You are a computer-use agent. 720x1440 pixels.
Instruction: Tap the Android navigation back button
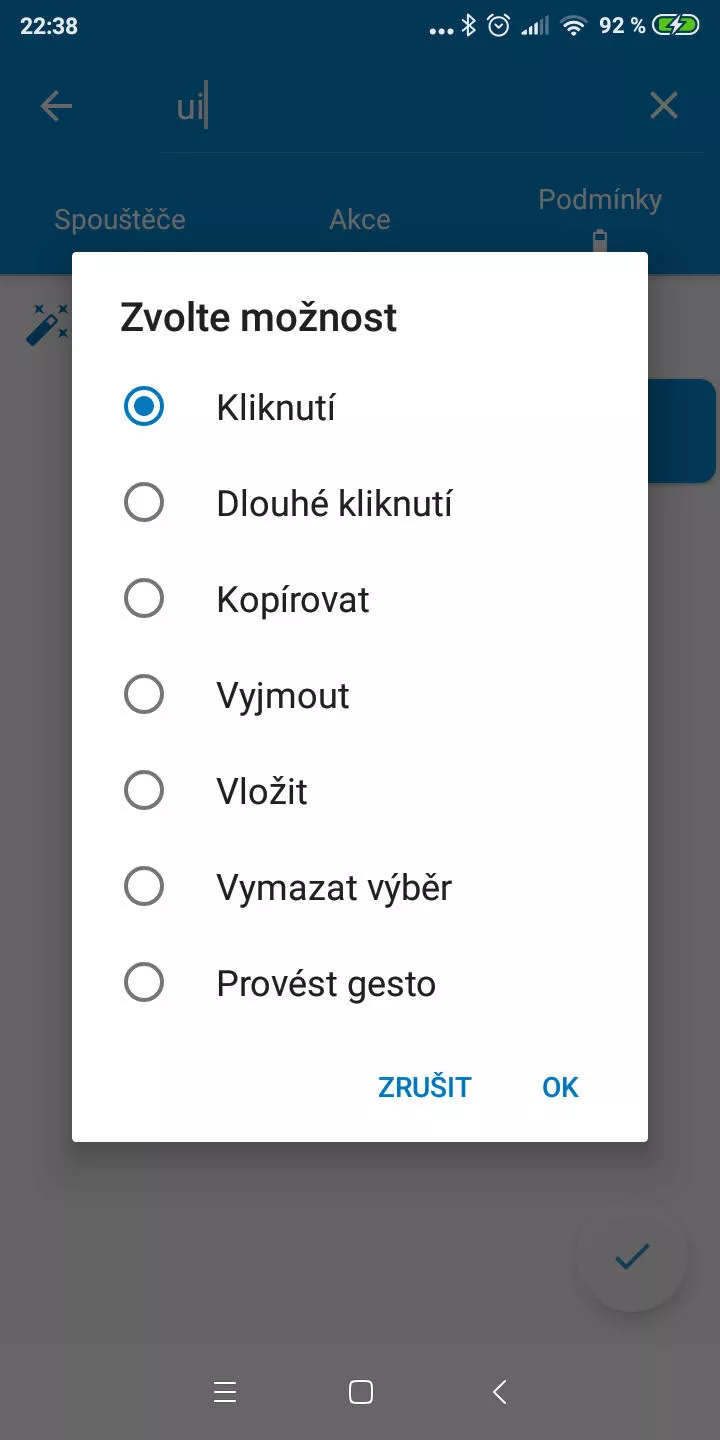[499, 1392]
